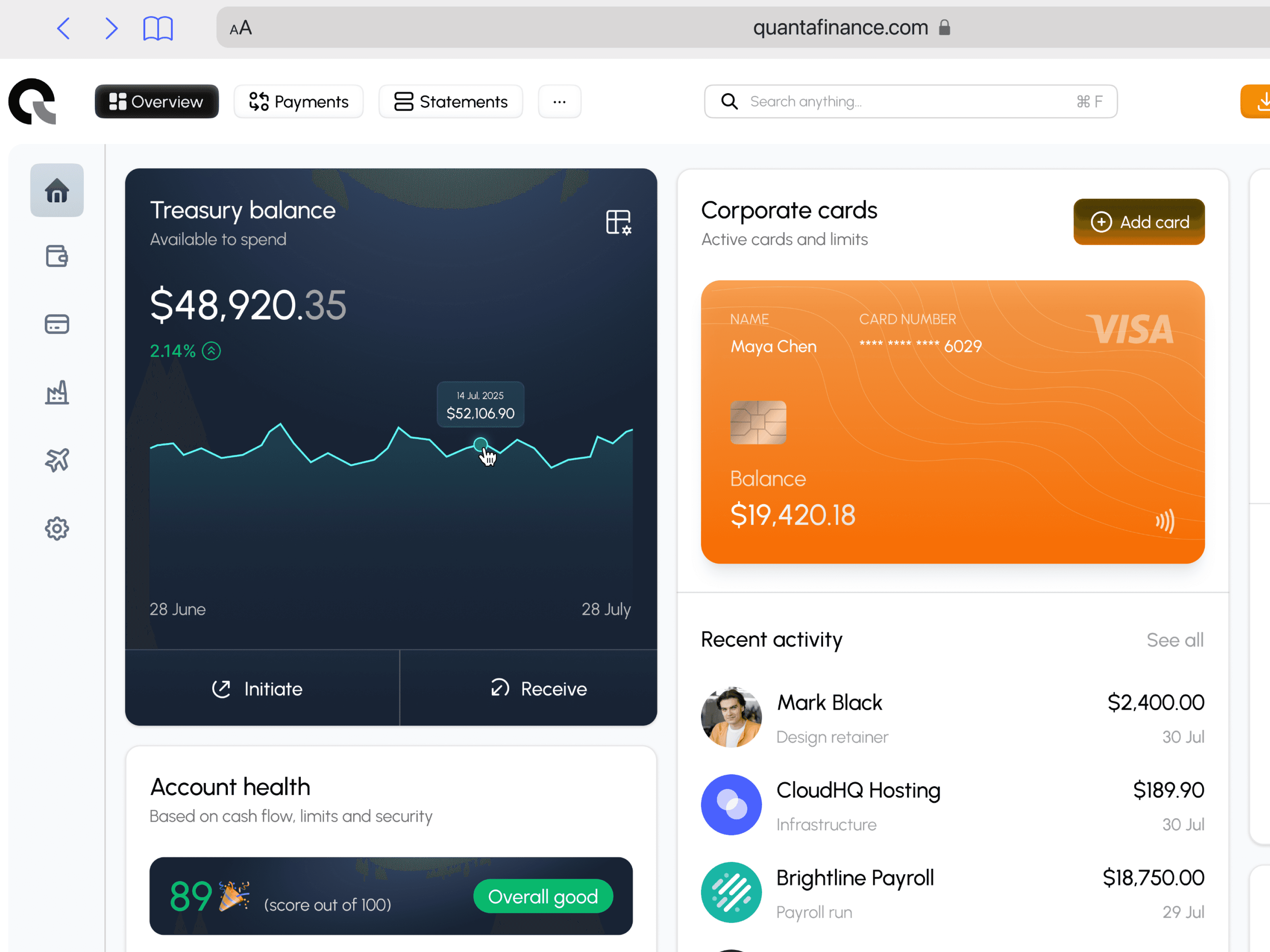This screenshot has height=952, width=1270.
Task: Open the factory analytics sidebar icon
Action: (x=57, y=392)
